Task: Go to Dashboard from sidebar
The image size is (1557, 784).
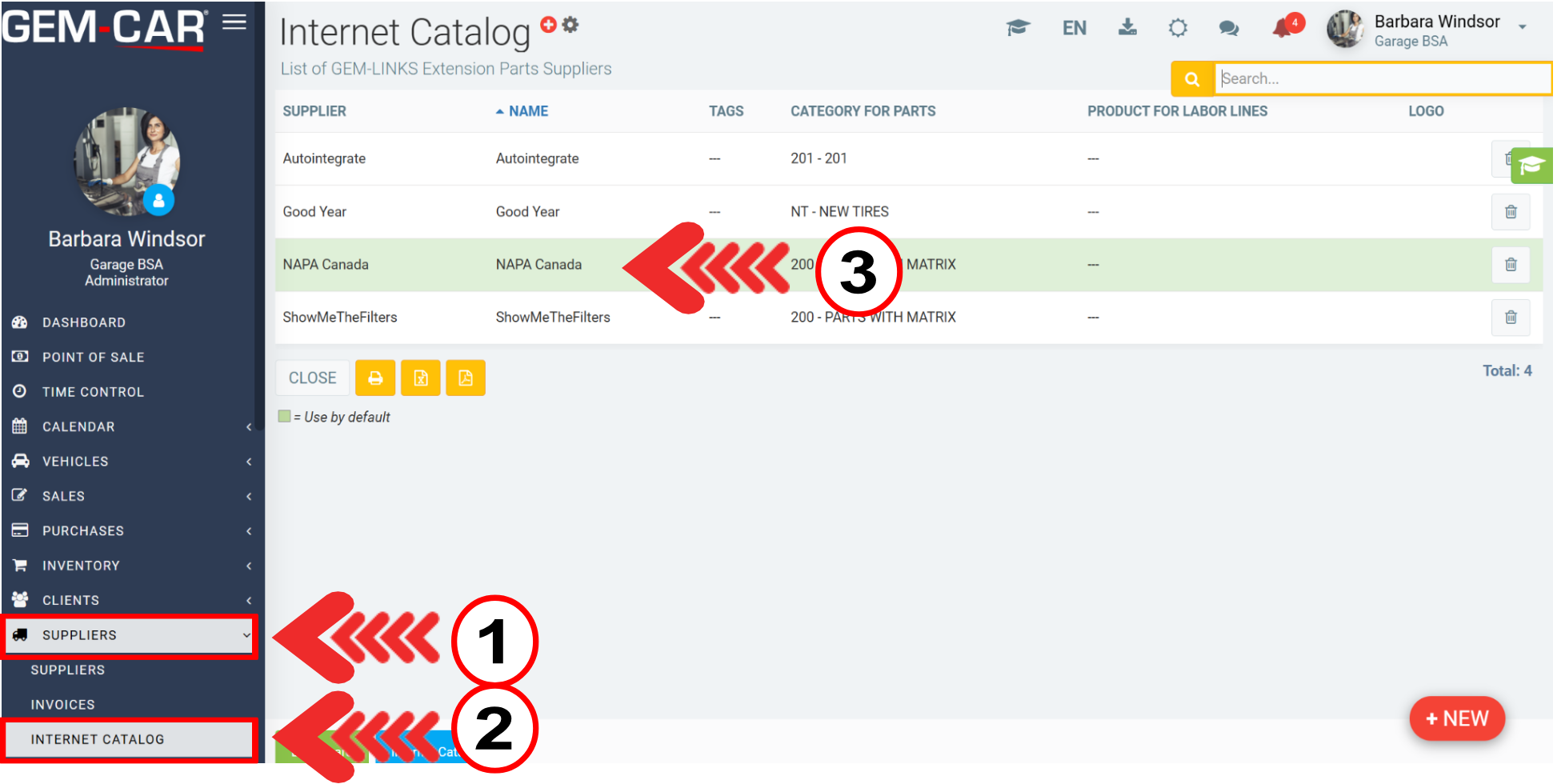Action: 84,323
